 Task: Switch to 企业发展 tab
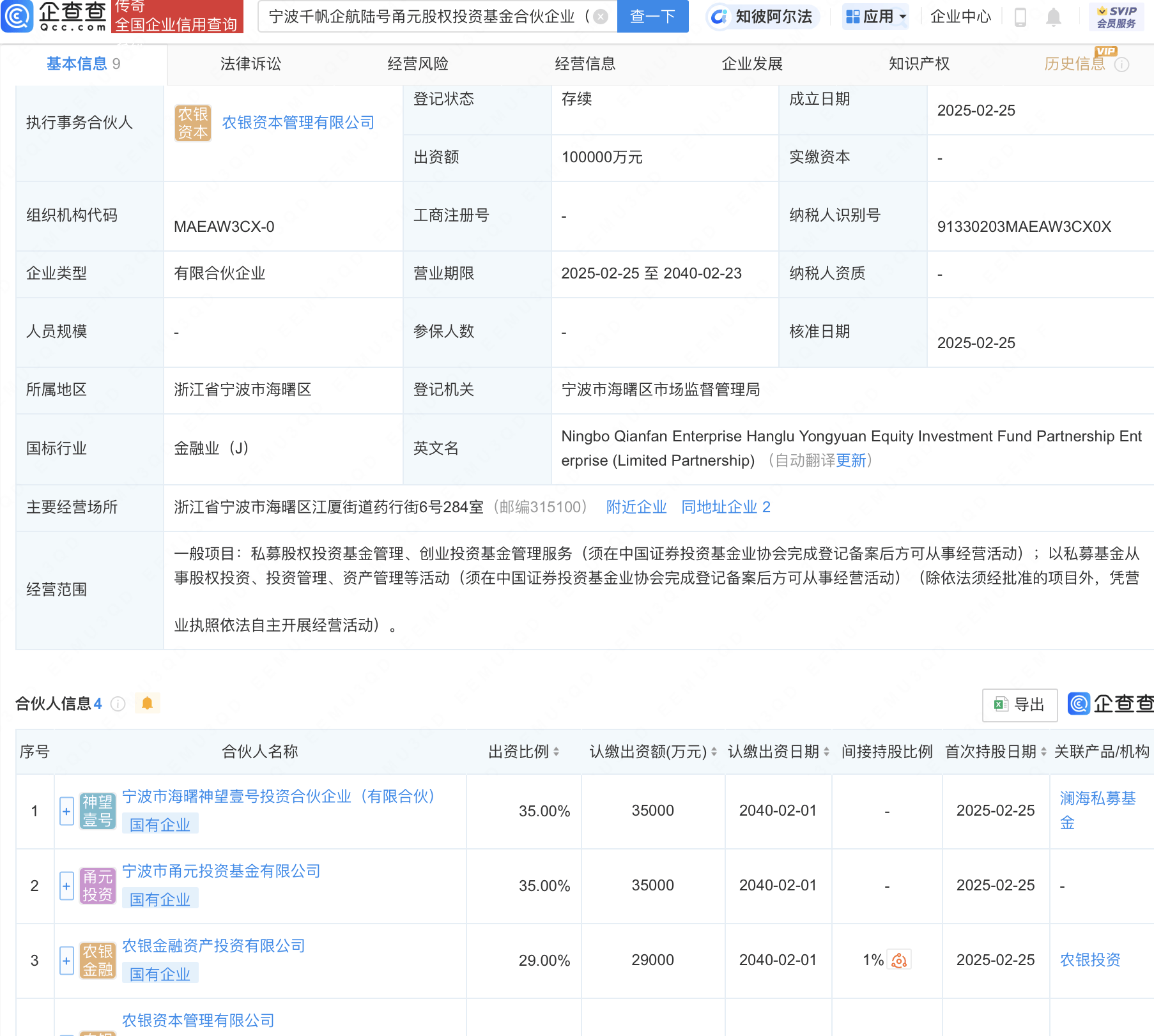tap(752, 64)
